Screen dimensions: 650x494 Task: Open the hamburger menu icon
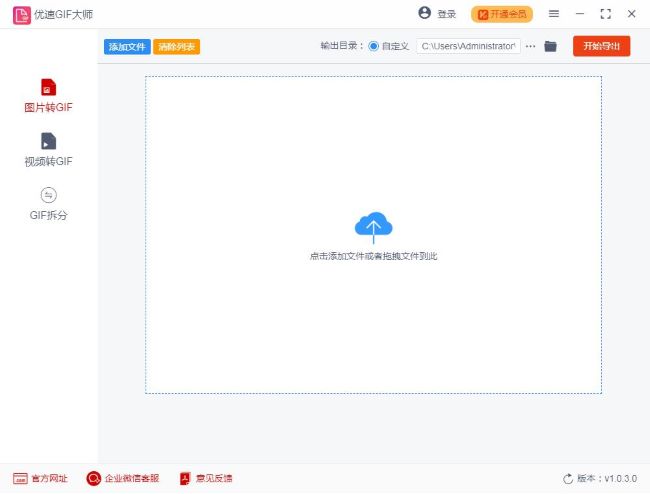[x=554, y=14]
